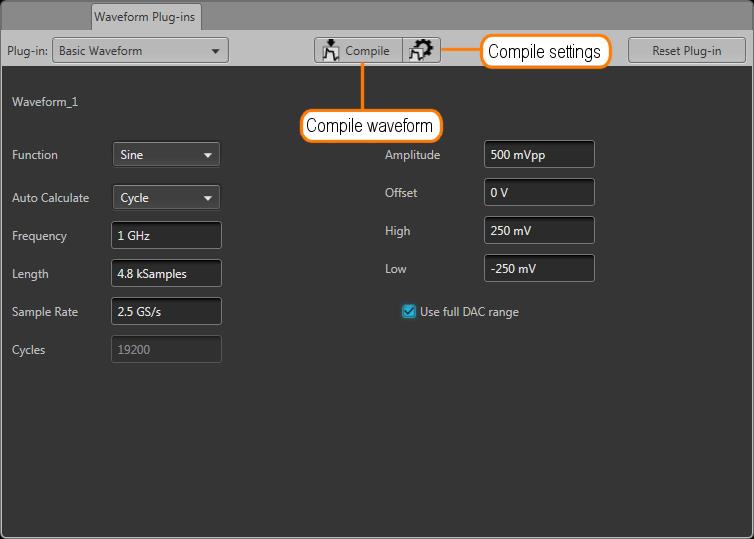Click the Sample Rate input field

pos(166,312)
